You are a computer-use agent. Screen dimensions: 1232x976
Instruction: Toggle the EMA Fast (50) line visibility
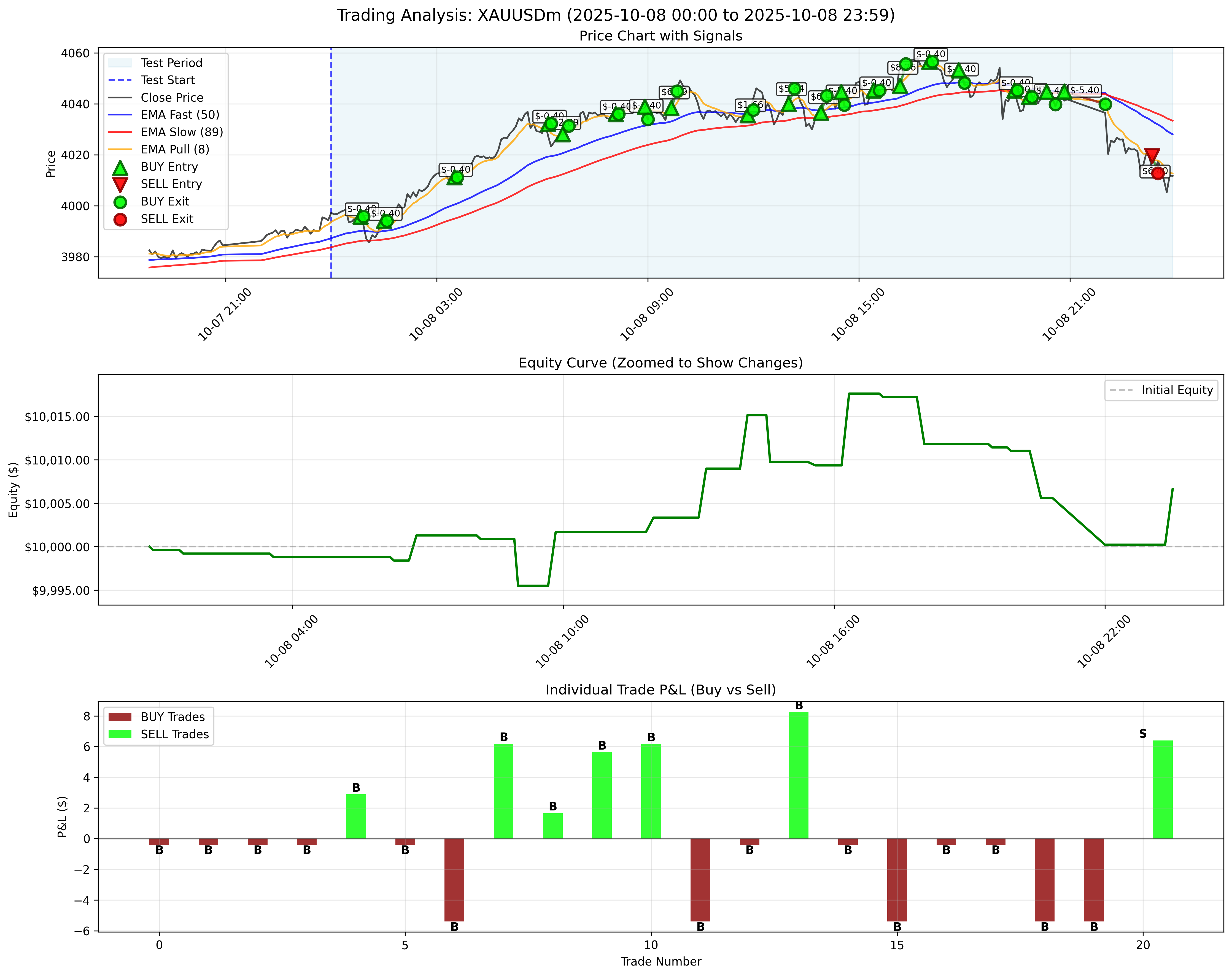120,115
